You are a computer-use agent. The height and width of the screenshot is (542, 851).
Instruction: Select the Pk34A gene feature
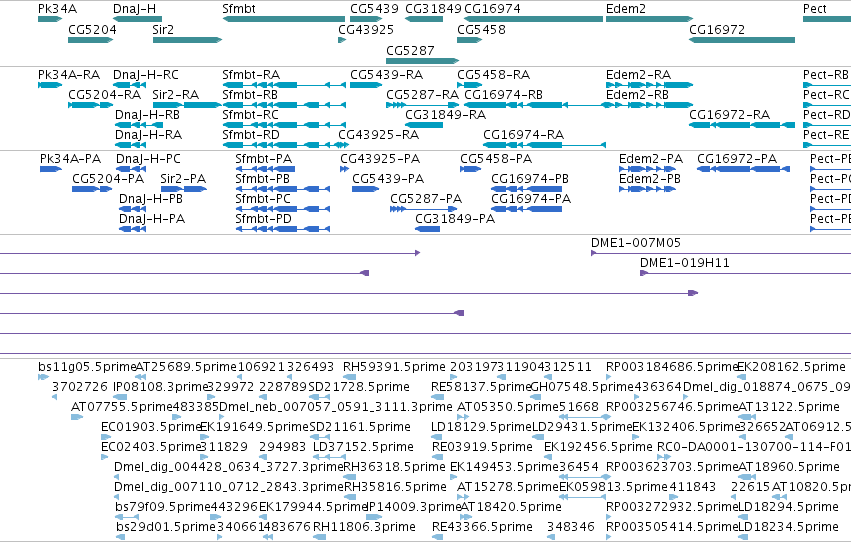(50, 19)
